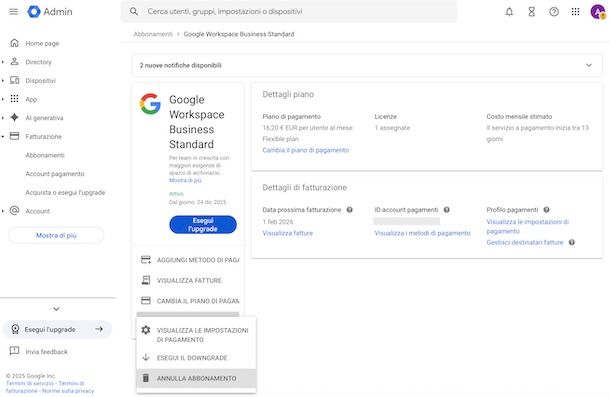Screen dimensions: 610x397
Task: Open Visualizza i metodi di pagamento link
Action: tap(422, 233)
